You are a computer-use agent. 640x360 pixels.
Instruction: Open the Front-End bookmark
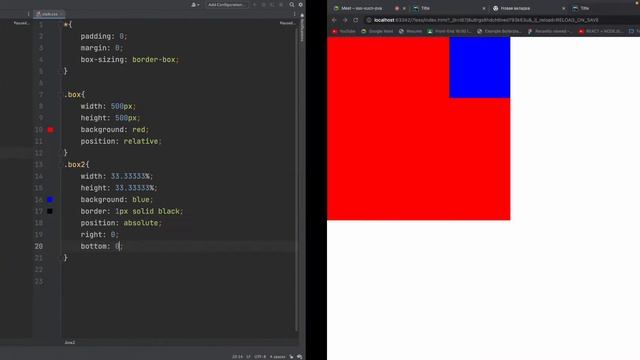[x=449, y=31]
